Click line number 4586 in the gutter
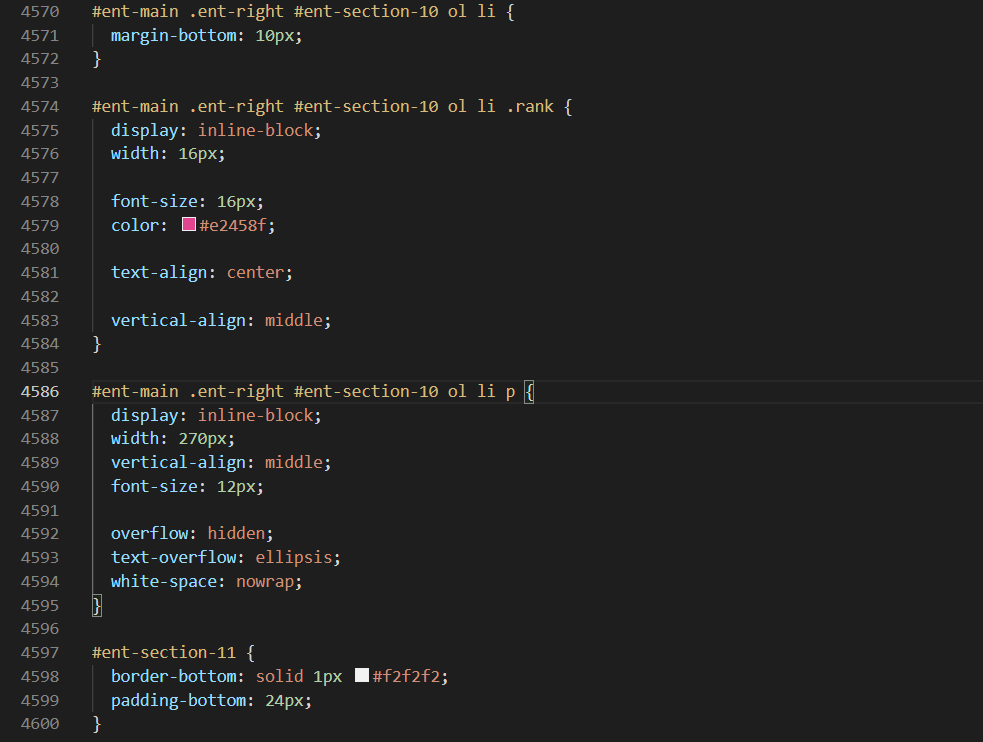The image size is (983, 742). (x=40, y=392)
